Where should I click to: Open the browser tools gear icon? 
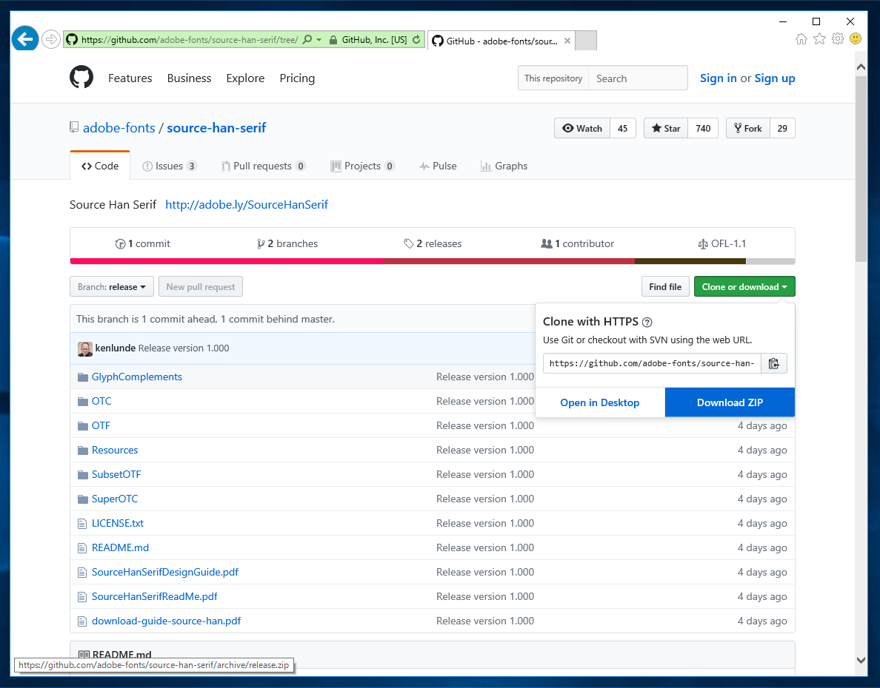tap(837, 39)
